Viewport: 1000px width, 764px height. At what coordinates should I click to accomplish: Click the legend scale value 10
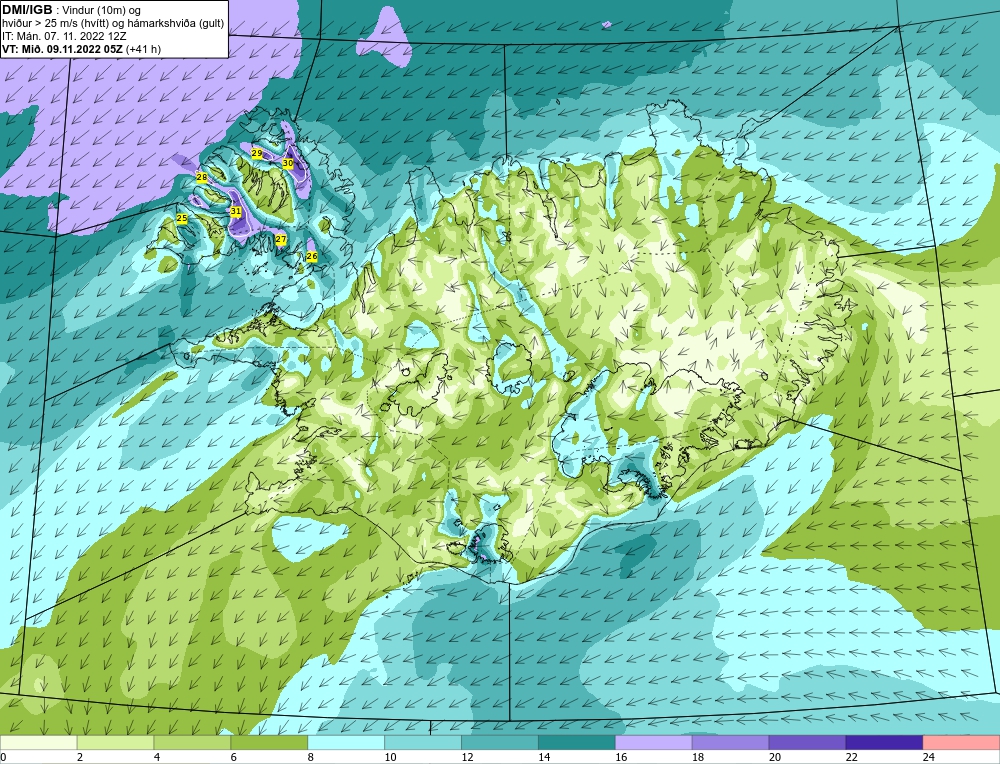click(390, 757)
